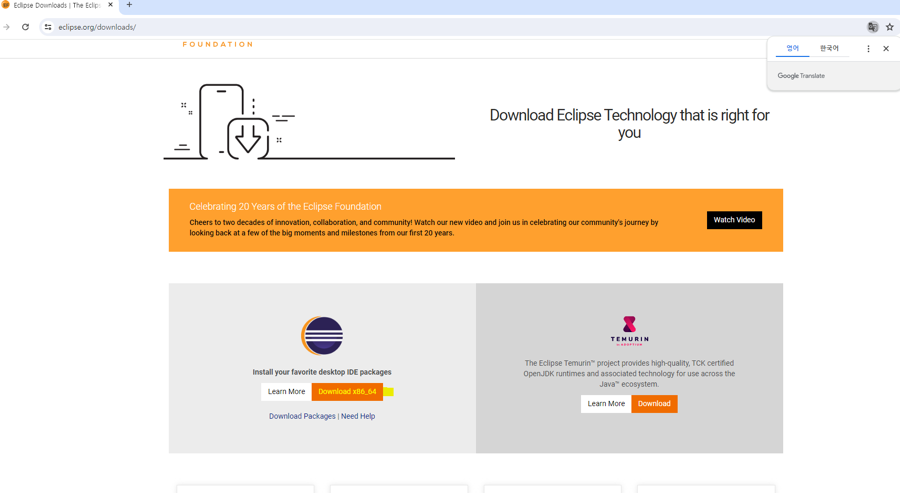Click the Watch Video button

tap(734, 220)
